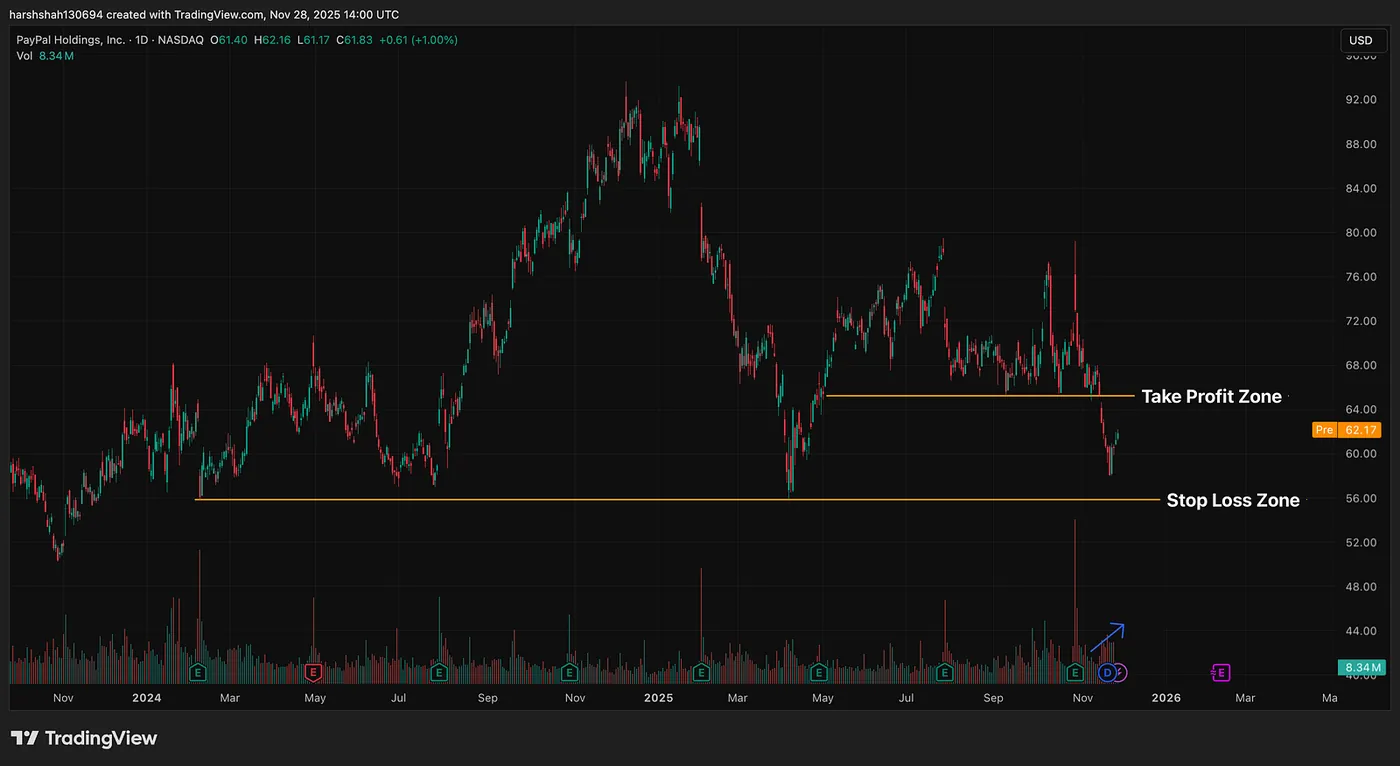The image size is (1400, 766).
Task: Click the red earnings marker near May 2024
Action: click(x=313, y=673)
